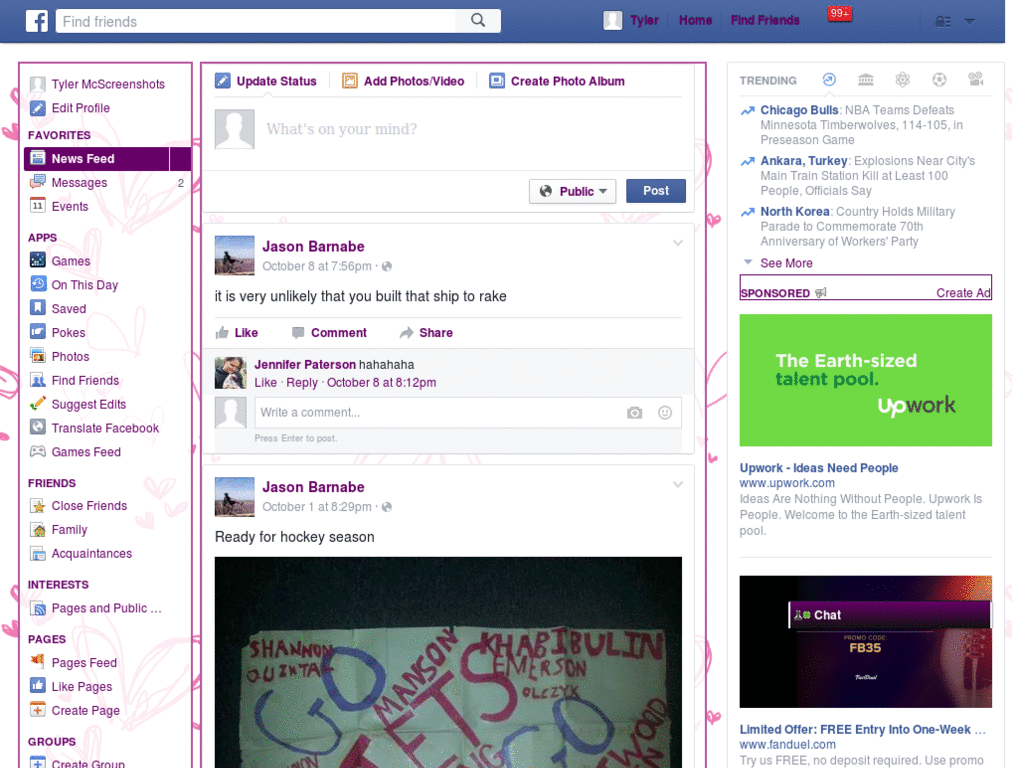Click the Photos icon in sidebar

[38, 356]
